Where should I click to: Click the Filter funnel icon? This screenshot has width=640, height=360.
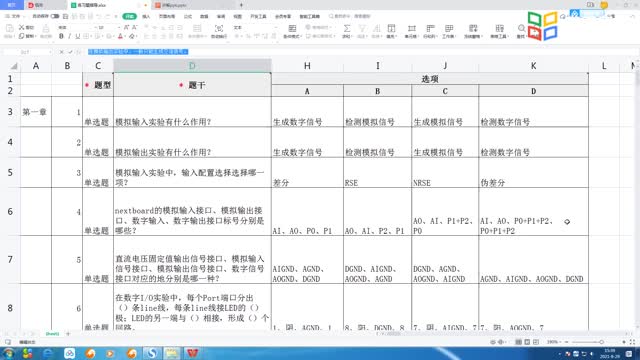(362, 28)
